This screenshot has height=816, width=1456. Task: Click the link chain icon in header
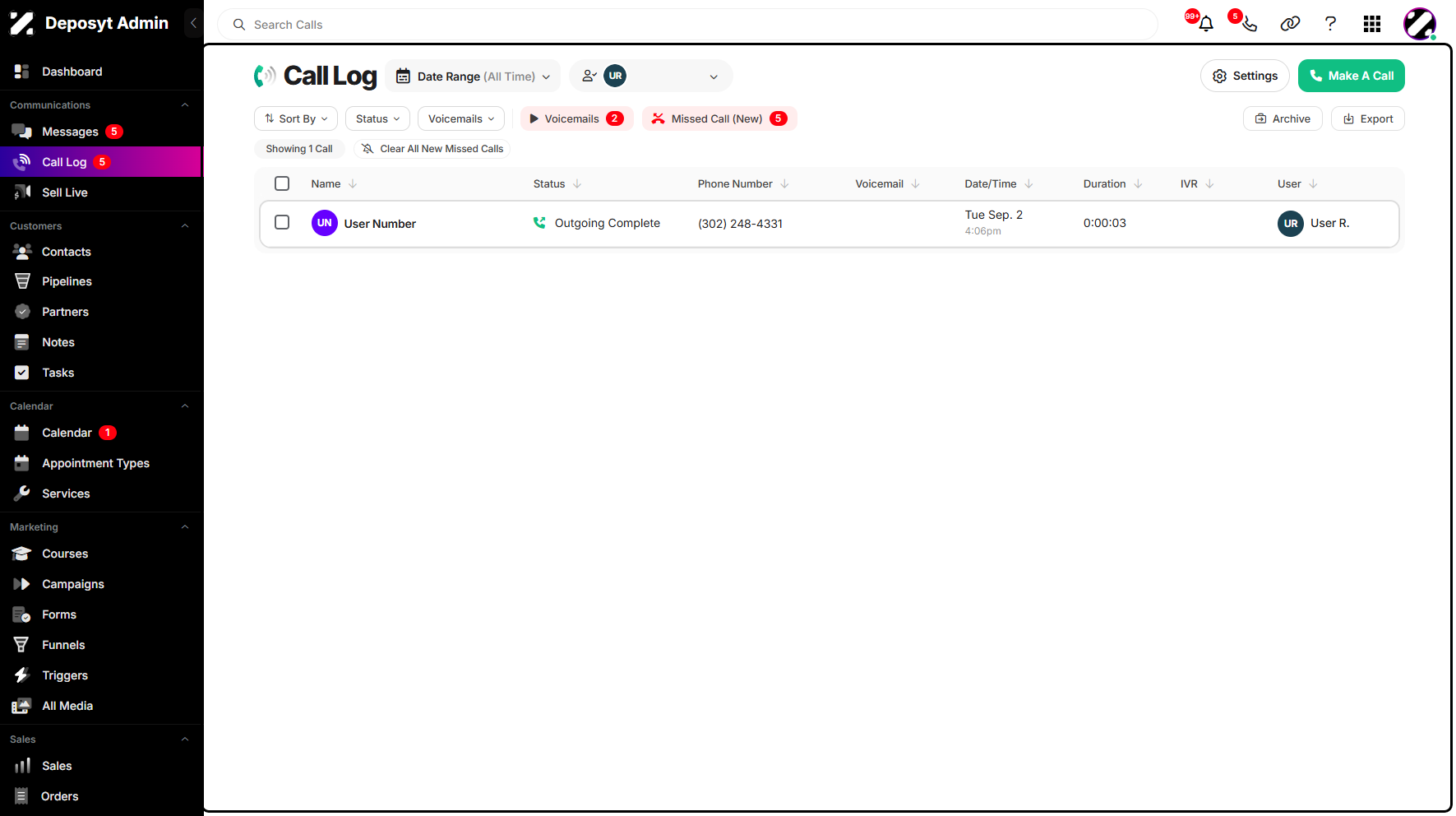click(1290, 24)
